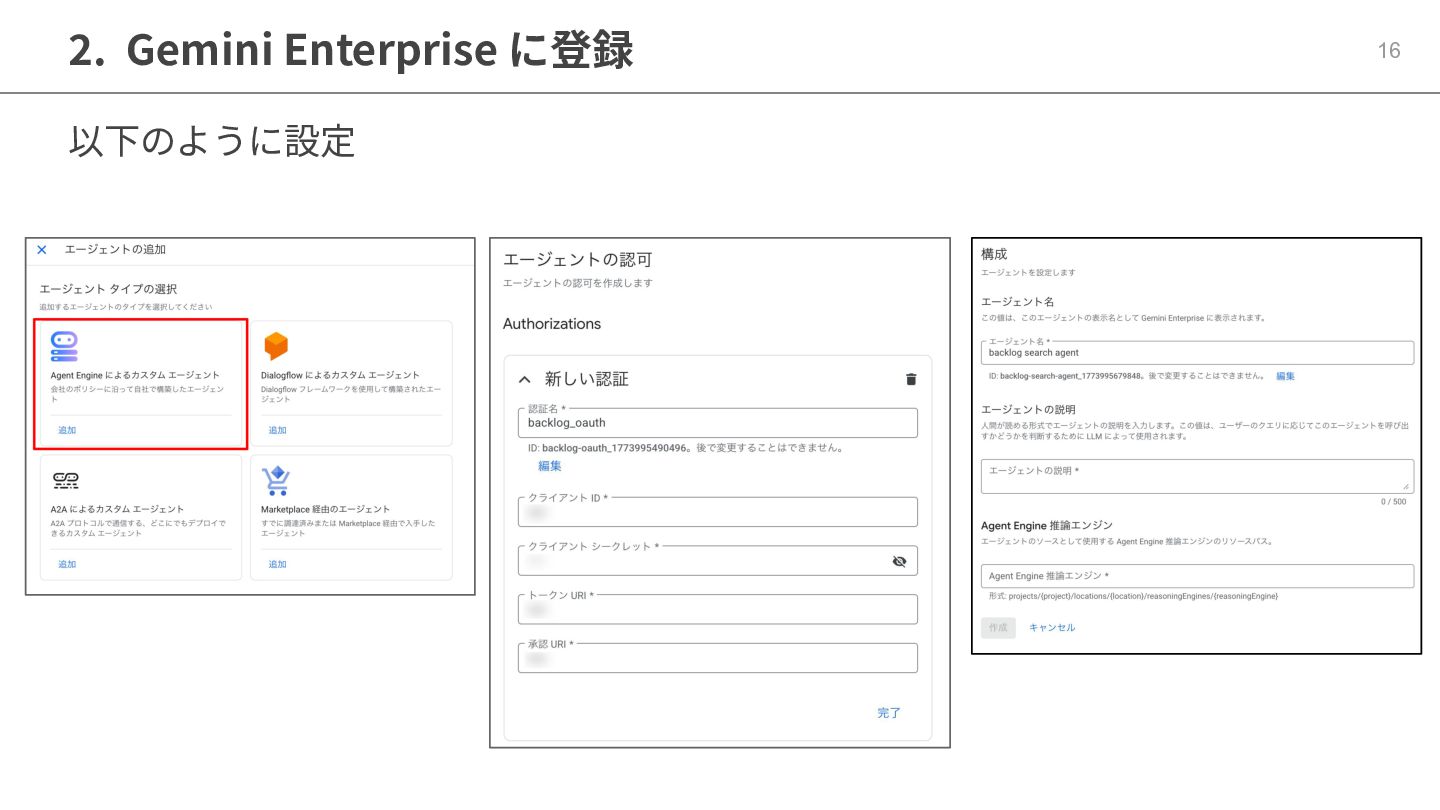Click the キャンセル button
1440x810 pixels.
1052,627
